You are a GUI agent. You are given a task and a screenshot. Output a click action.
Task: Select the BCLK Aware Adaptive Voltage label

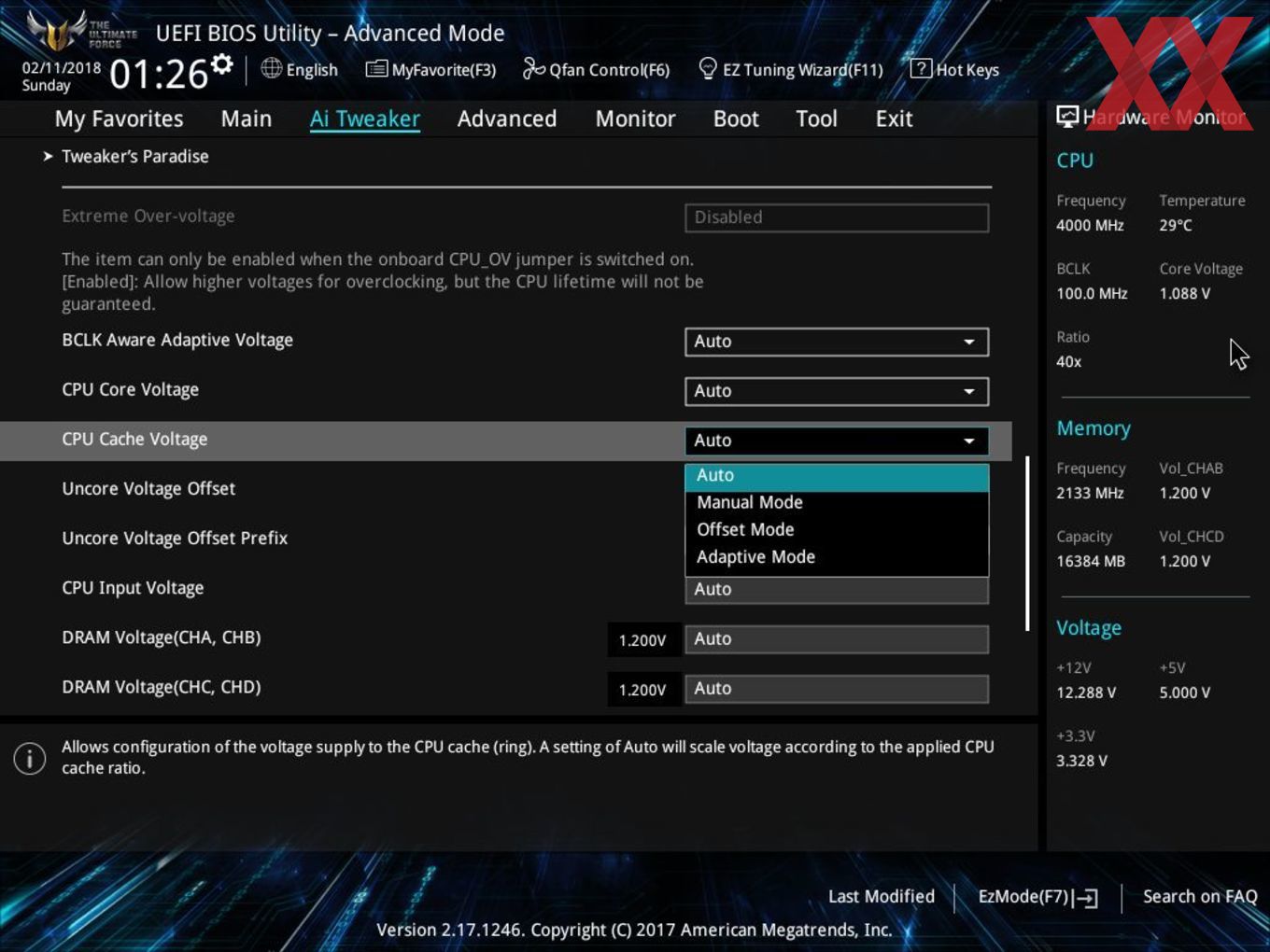coord(177,341)
